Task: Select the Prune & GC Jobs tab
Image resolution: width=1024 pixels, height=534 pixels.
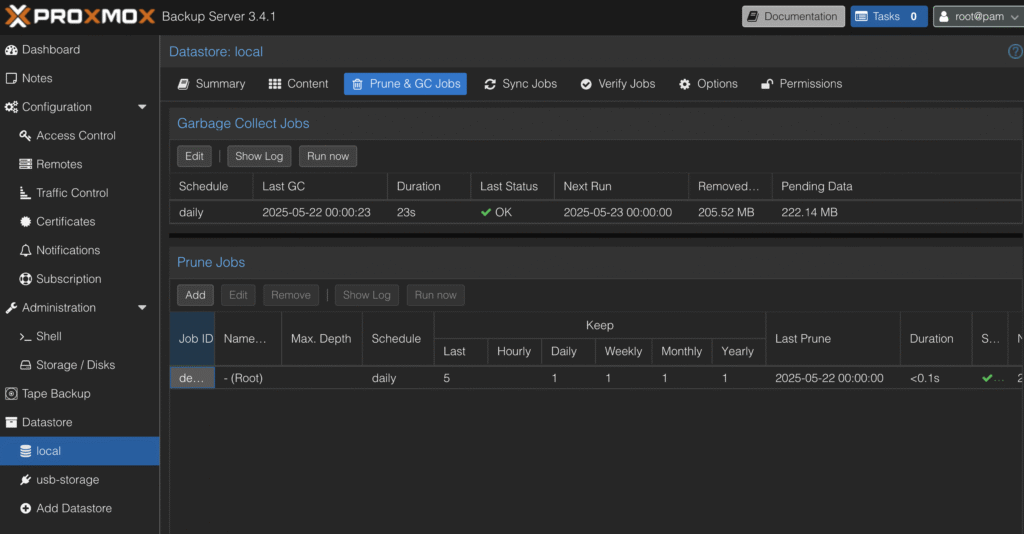Action: (406, 84)
